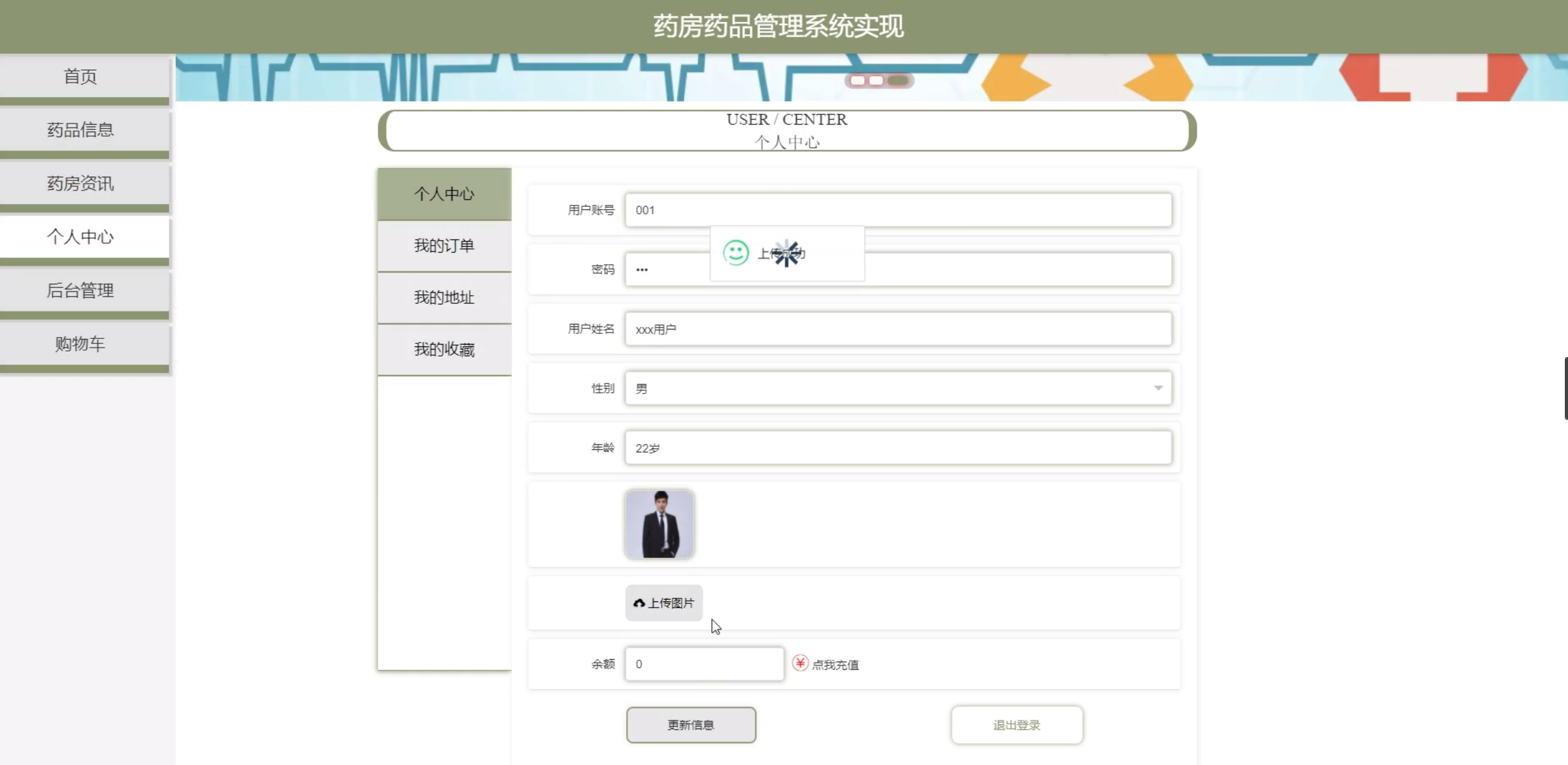Click the 退出登录 button
This screenshot has width=1568, height=765.
click(1016, 725)
